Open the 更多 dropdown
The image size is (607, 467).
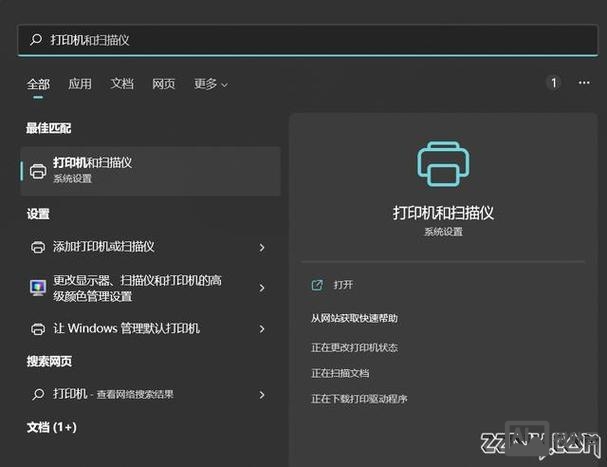coord(211,84)
